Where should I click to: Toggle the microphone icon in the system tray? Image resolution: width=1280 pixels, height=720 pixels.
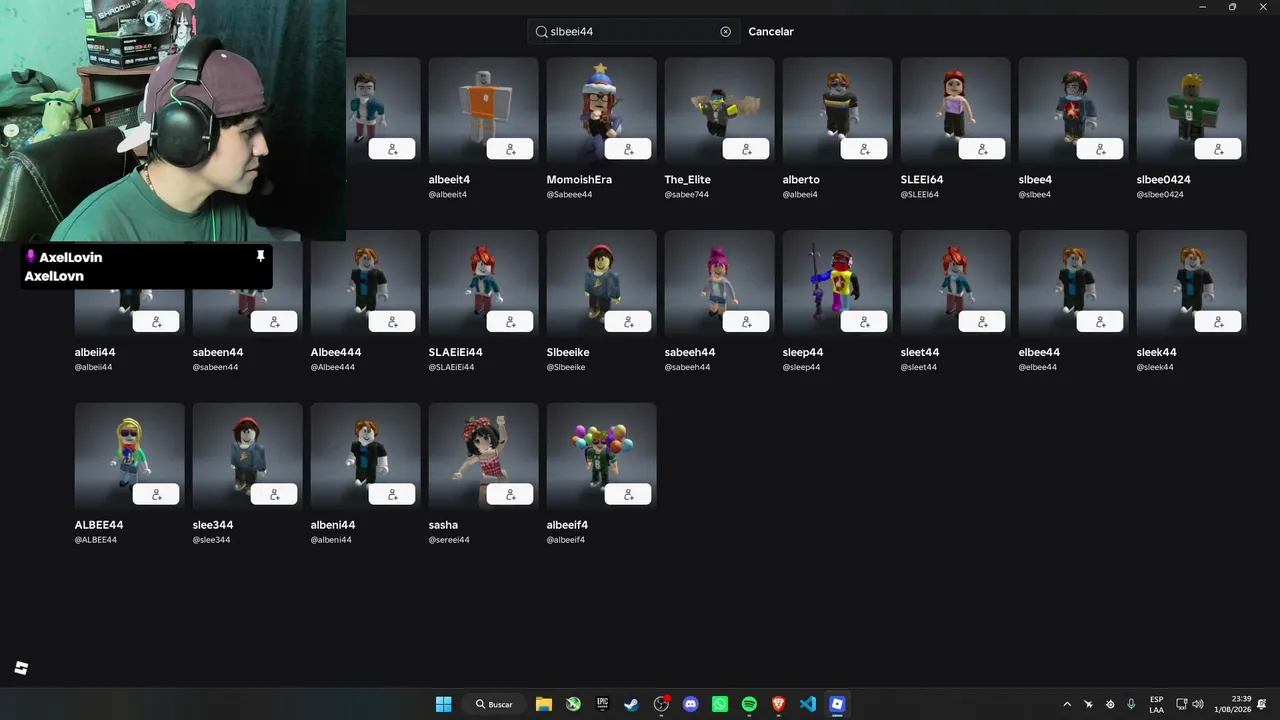[x=1131, y=704]
